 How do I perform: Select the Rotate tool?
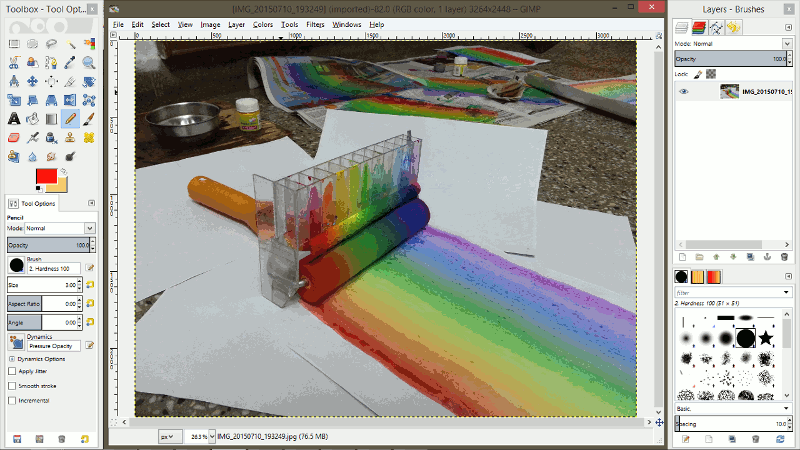point(89,82)
